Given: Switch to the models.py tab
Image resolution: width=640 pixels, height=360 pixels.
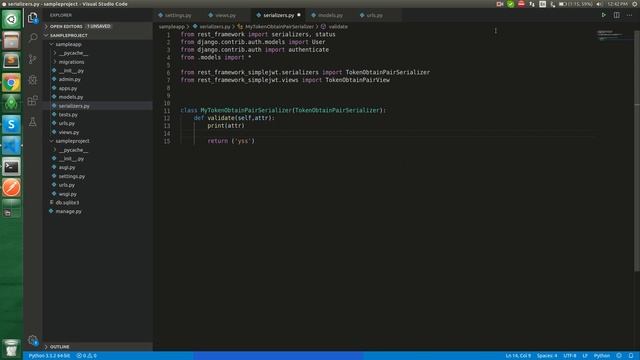Looking at the screenshot, I should tap(330, 15).
